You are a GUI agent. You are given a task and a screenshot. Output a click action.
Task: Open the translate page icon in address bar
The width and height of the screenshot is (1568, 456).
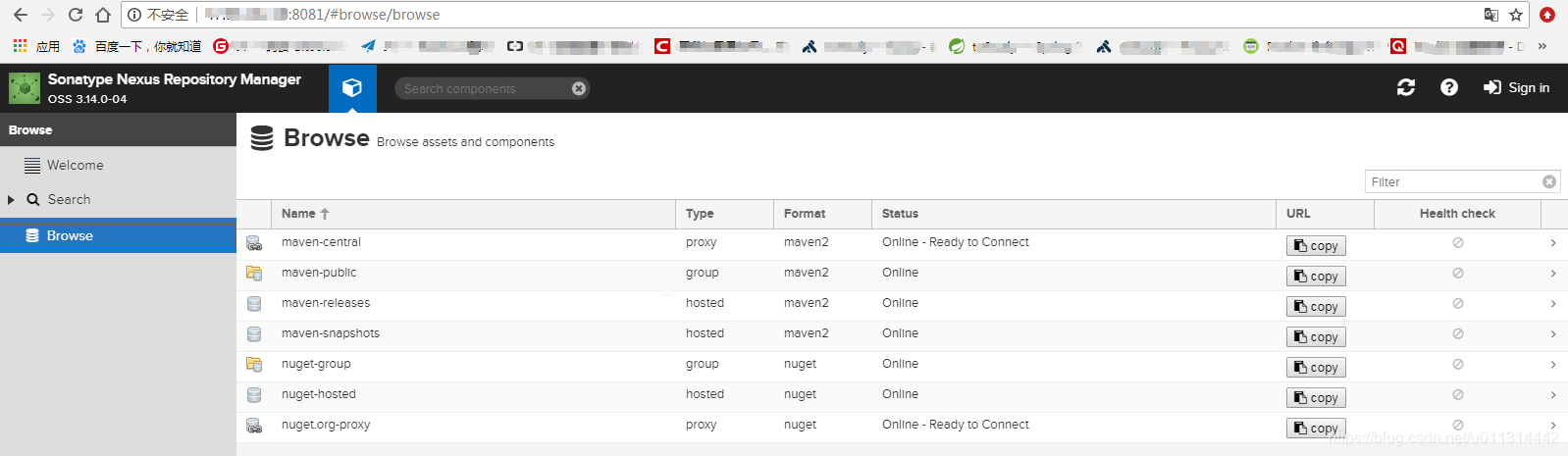pyautogui.click(x=1490, y=15)
